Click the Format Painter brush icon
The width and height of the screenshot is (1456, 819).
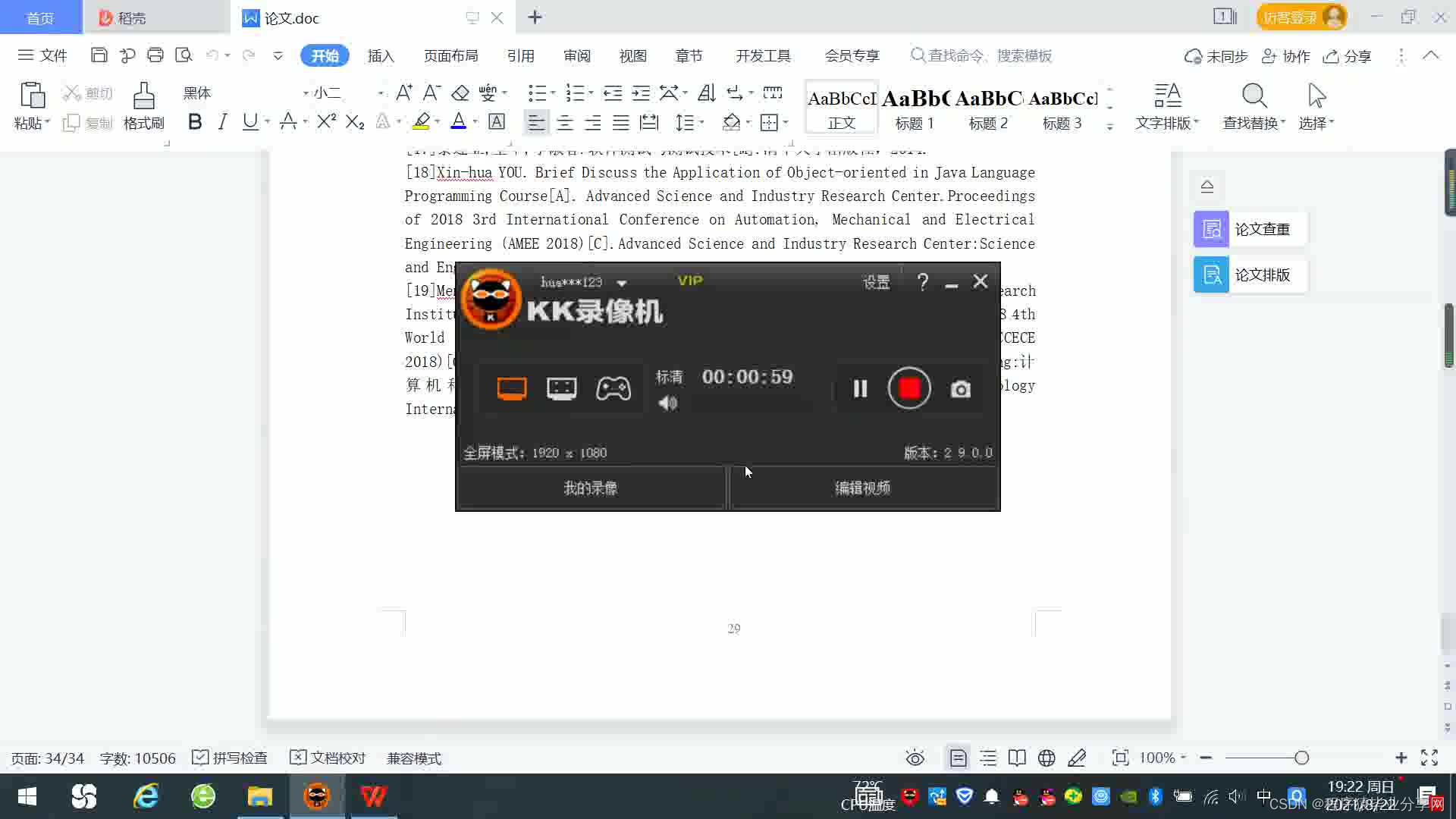point(143,106)
